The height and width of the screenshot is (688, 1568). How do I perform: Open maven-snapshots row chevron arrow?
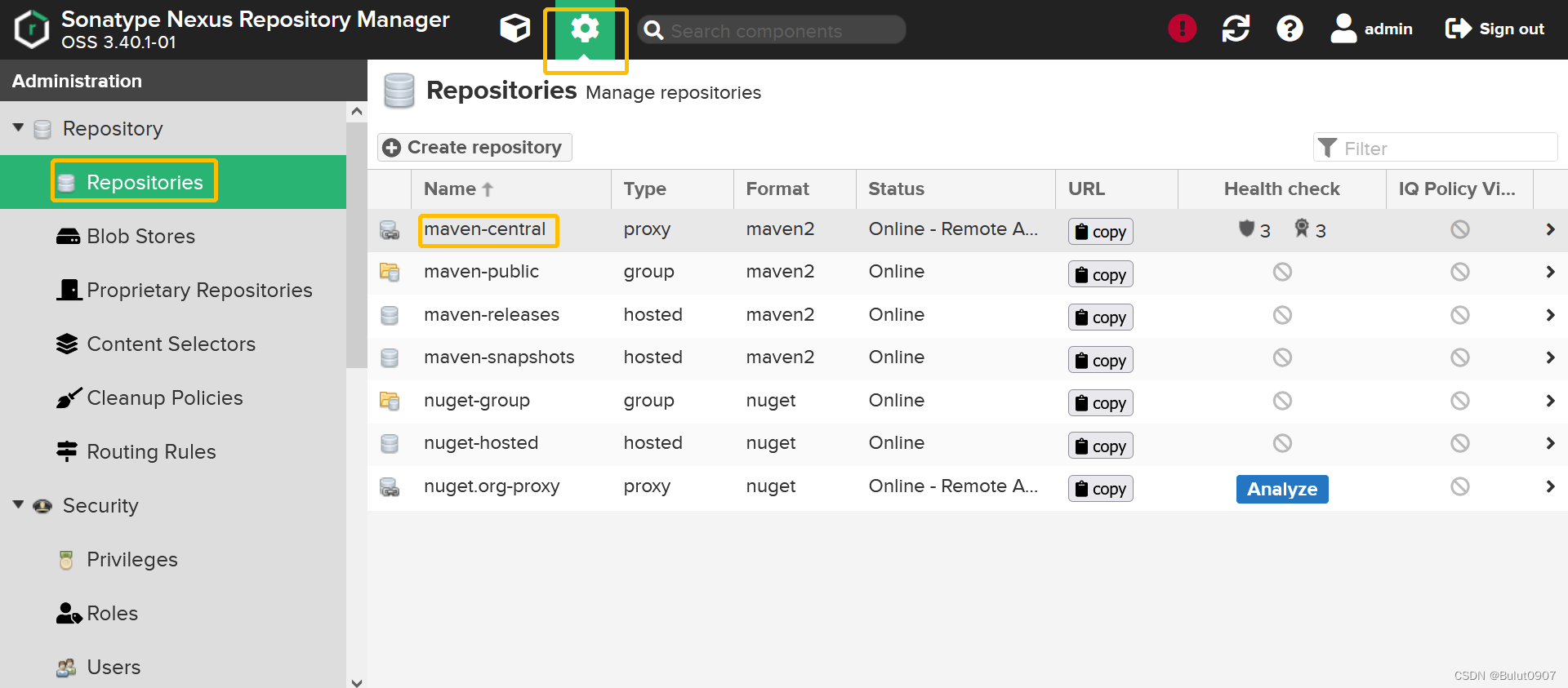coord(1550,357)
